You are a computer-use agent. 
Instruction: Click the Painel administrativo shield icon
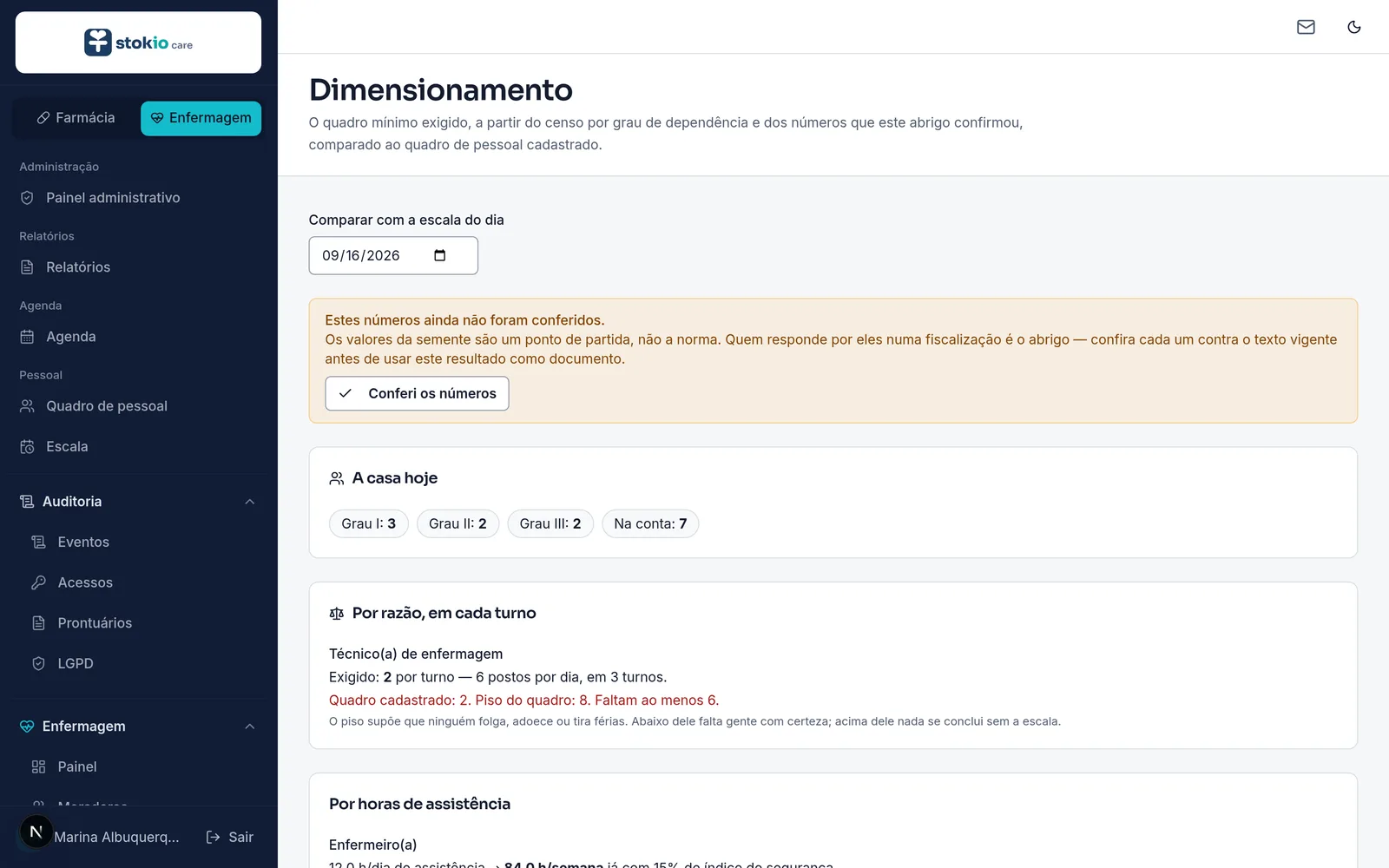click(27, 198)
